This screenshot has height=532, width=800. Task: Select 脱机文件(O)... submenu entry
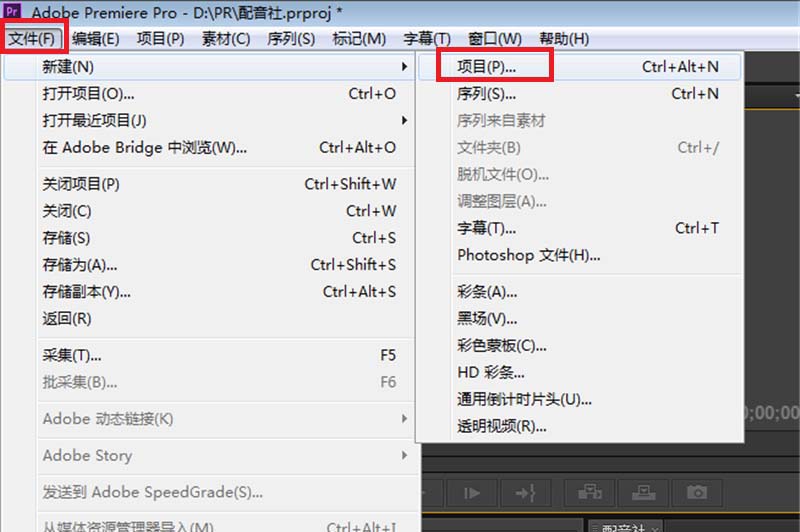(580, 174)
